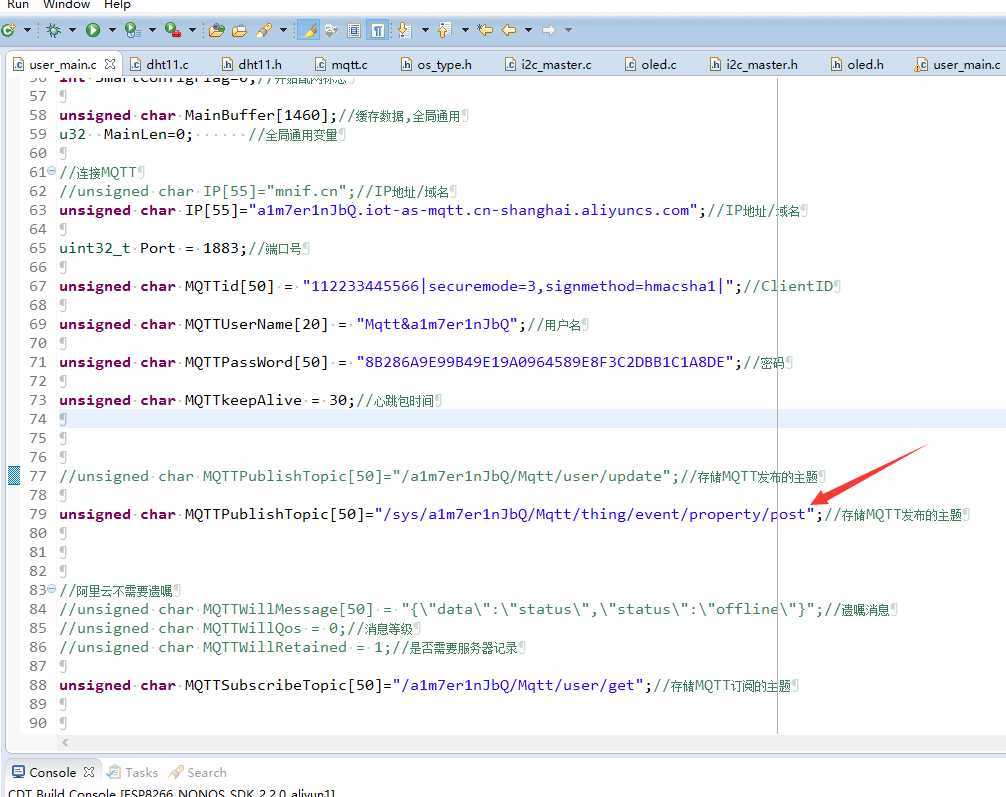Viewport: 1006px width, 797px height.
Task: Go to Next Annotation
Action: point(404,30)
